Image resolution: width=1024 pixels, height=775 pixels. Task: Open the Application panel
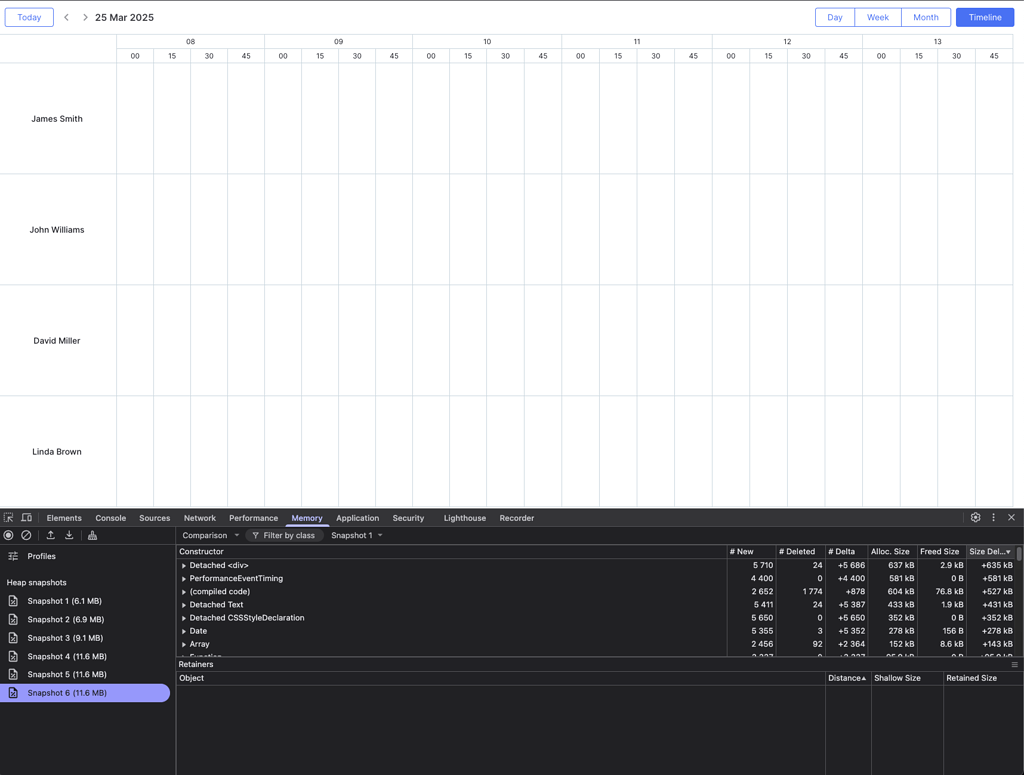(x=357, y=518)
